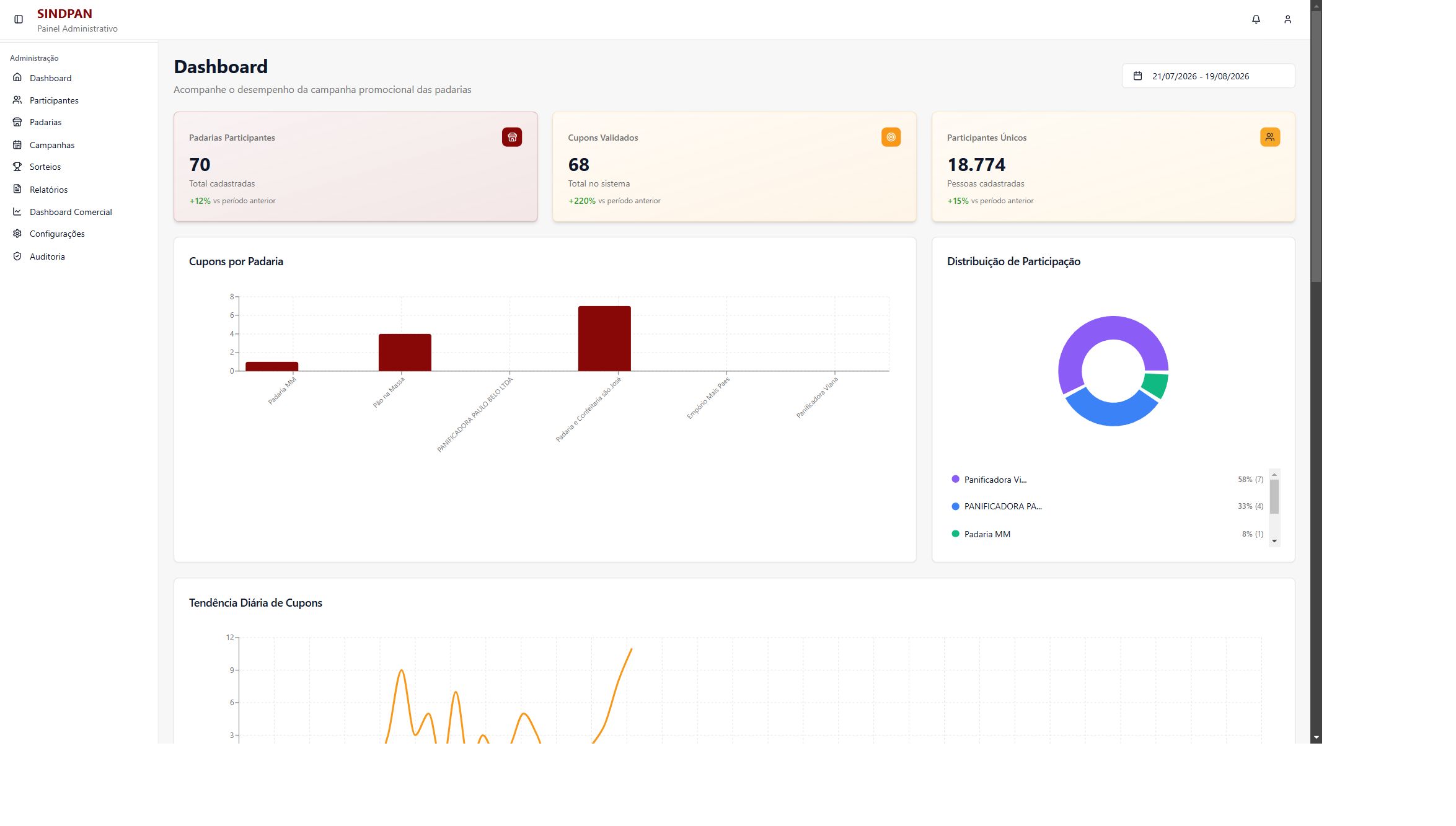Click the Sorteios trophy icon
Screen dimensions: 1456x826
[x=17, y=167]
